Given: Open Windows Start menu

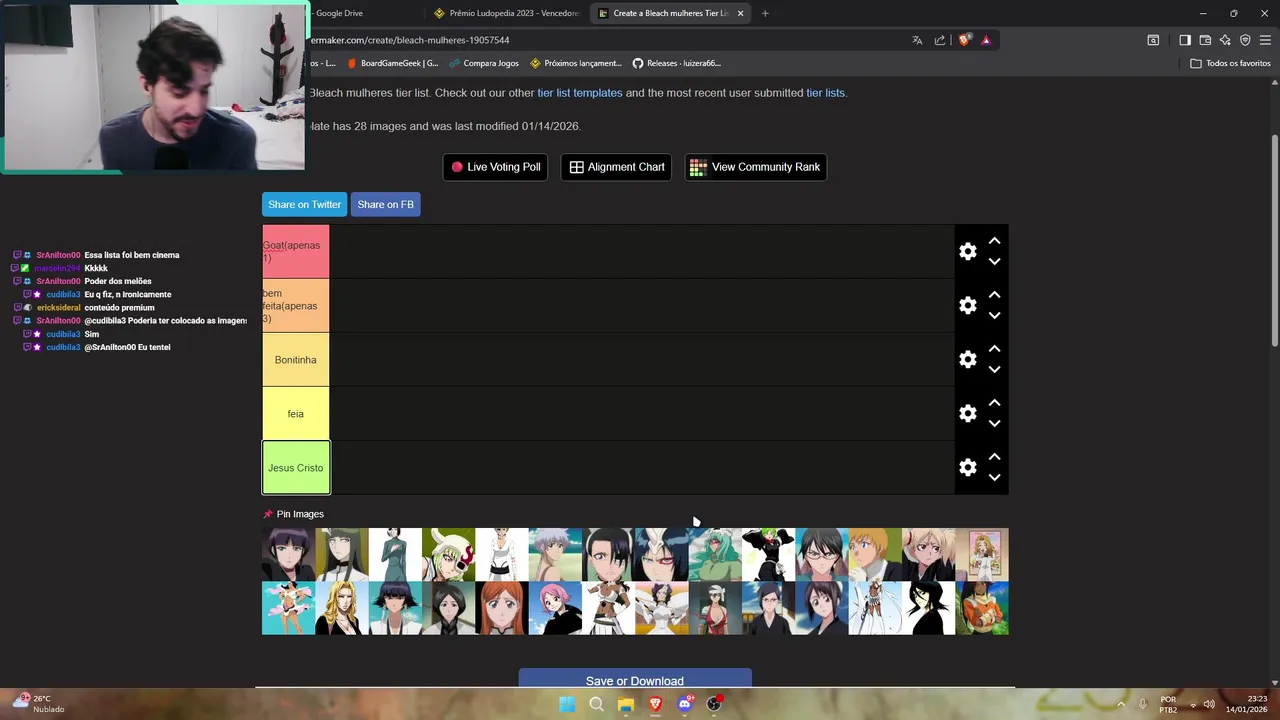Looking at the screenshot, I should (x=567, y=704).
